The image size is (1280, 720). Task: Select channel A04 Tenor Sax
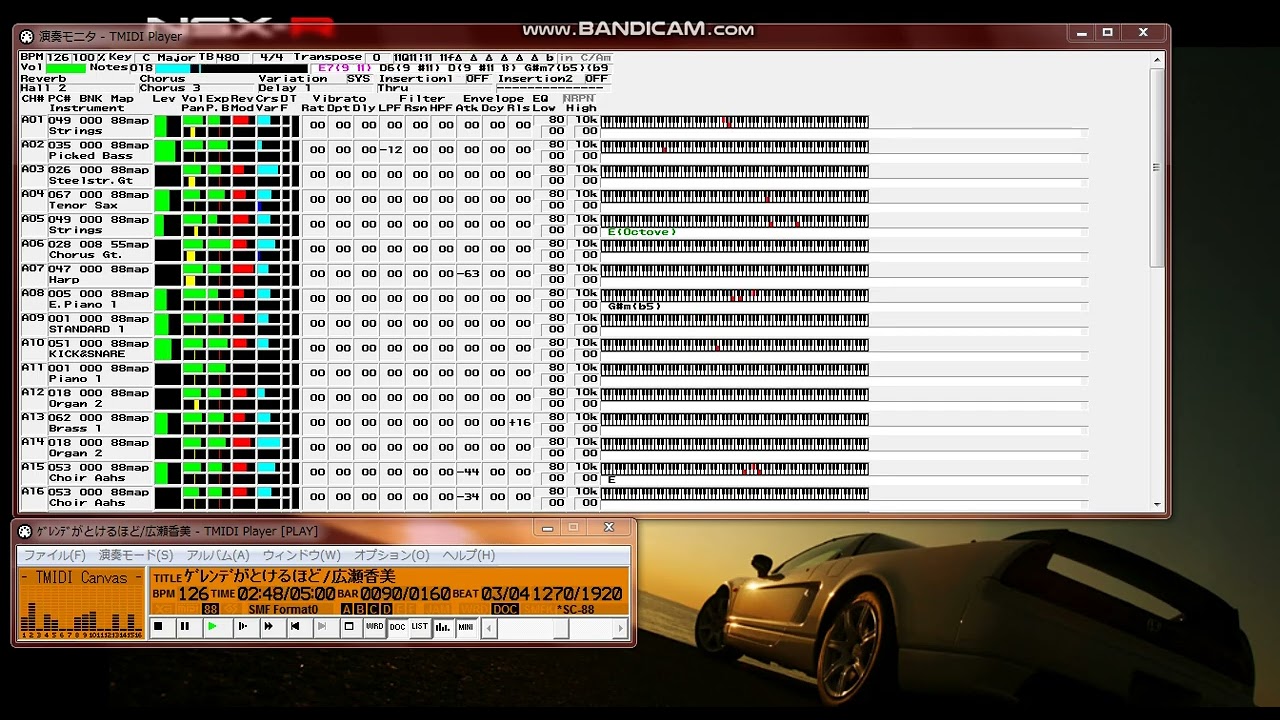(86, 200)
